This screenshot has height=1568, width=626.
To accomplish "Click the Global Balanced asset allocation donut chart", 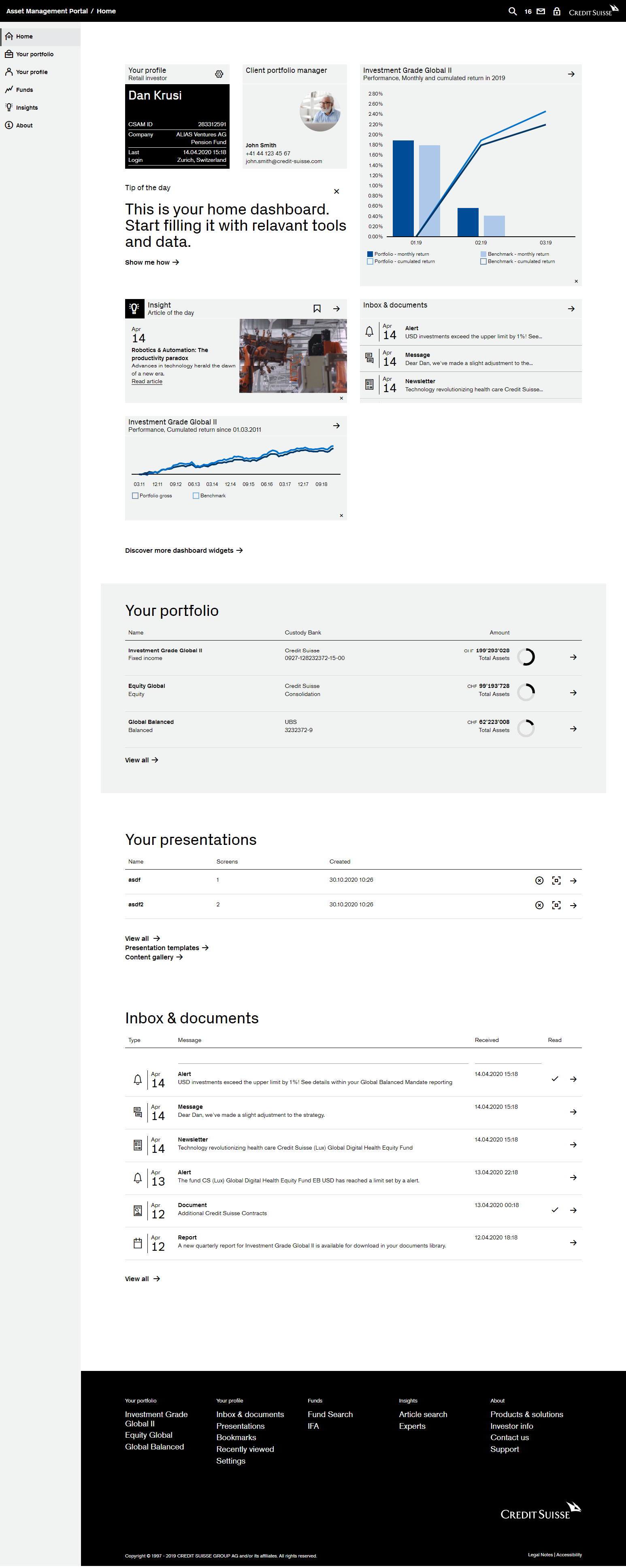I will click(x=527, y=729).
